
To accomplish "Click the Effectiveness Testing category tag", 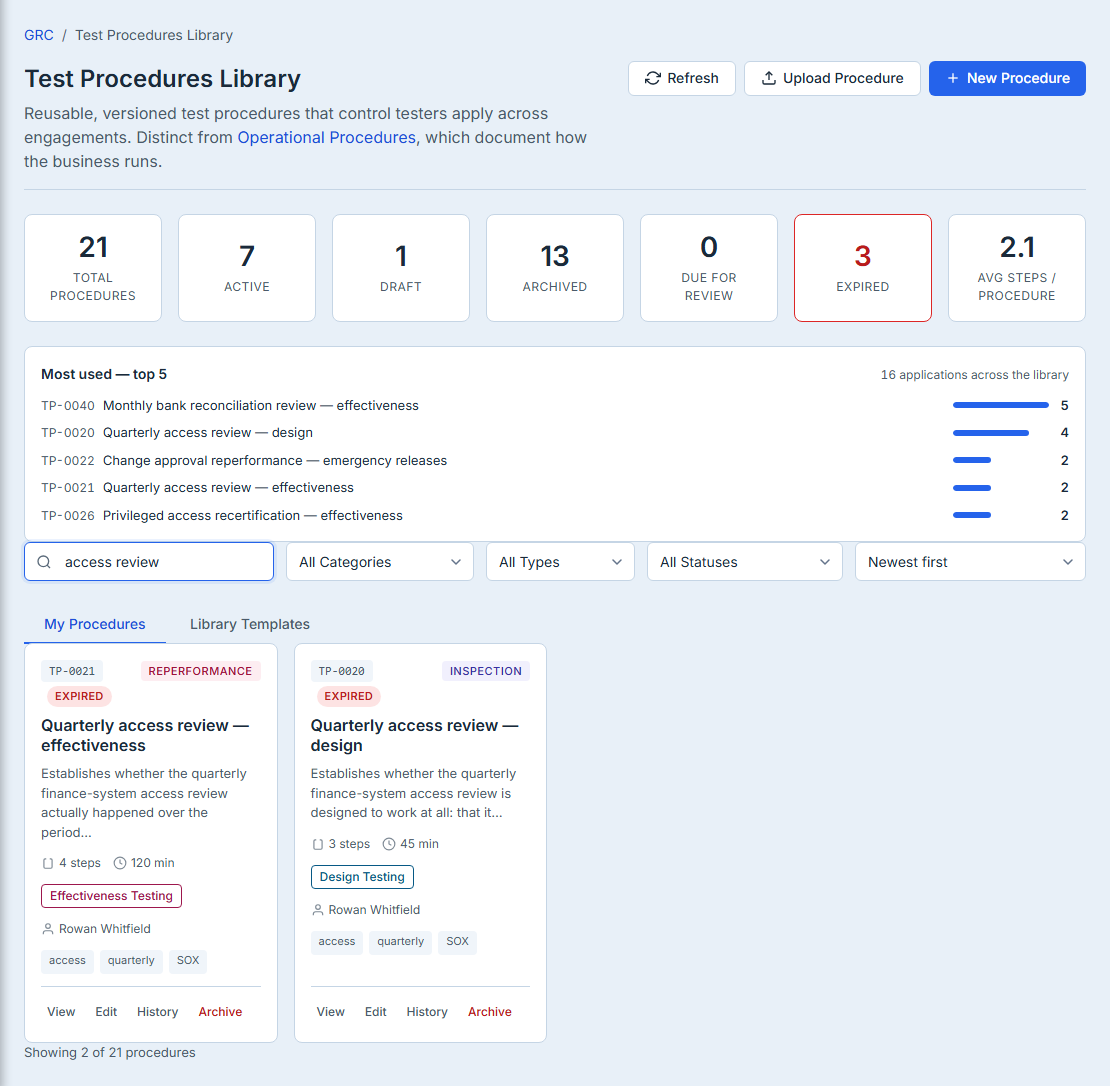I will [x=111, y=896].
